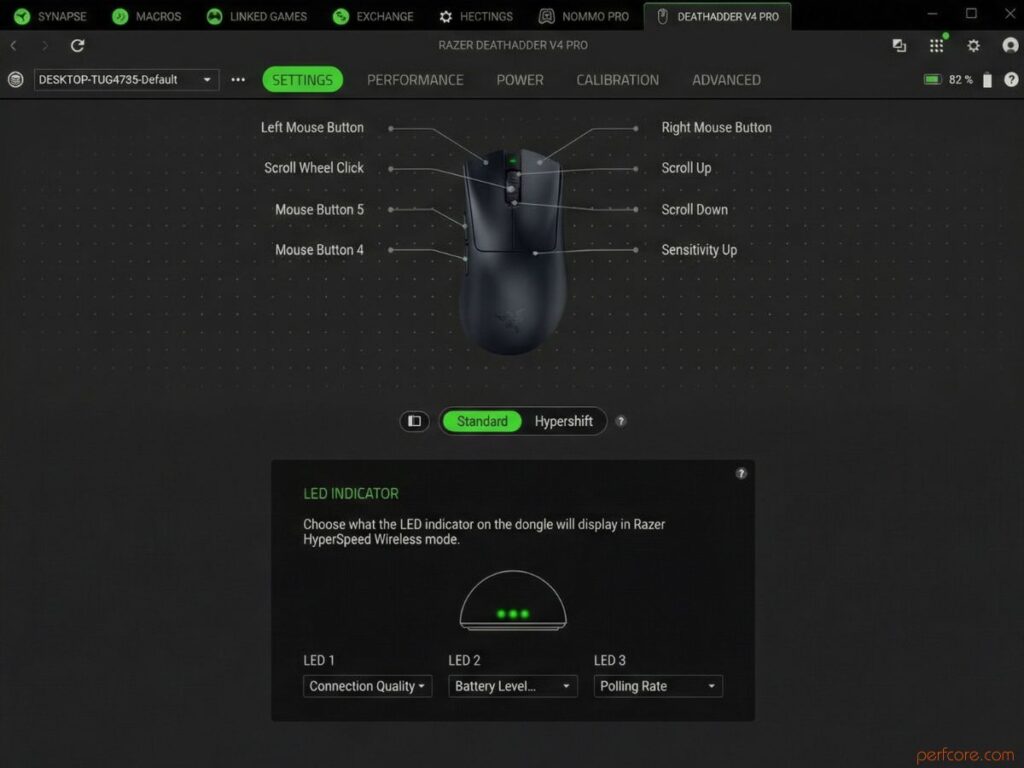
Task: Click the user account avatar icon
Action: point(1010,45)
